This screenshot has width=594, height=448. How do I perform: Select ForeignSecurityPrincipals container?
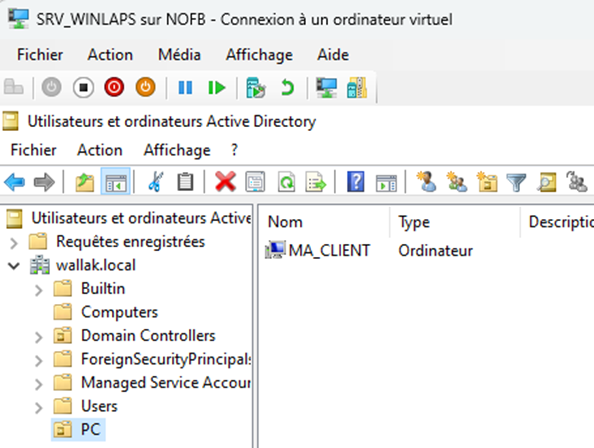point(166,359)
